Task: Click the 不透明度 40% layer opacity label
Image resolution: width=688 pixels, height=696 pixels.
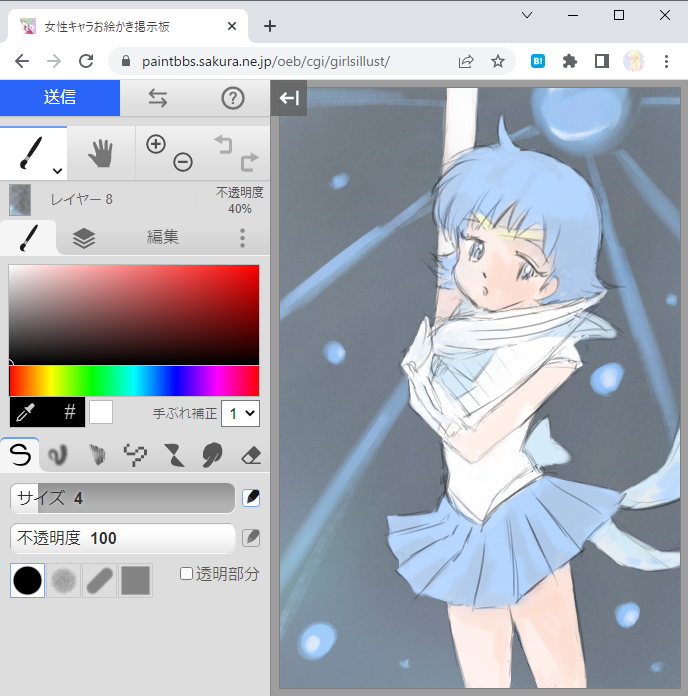Action: pos(240,200)
